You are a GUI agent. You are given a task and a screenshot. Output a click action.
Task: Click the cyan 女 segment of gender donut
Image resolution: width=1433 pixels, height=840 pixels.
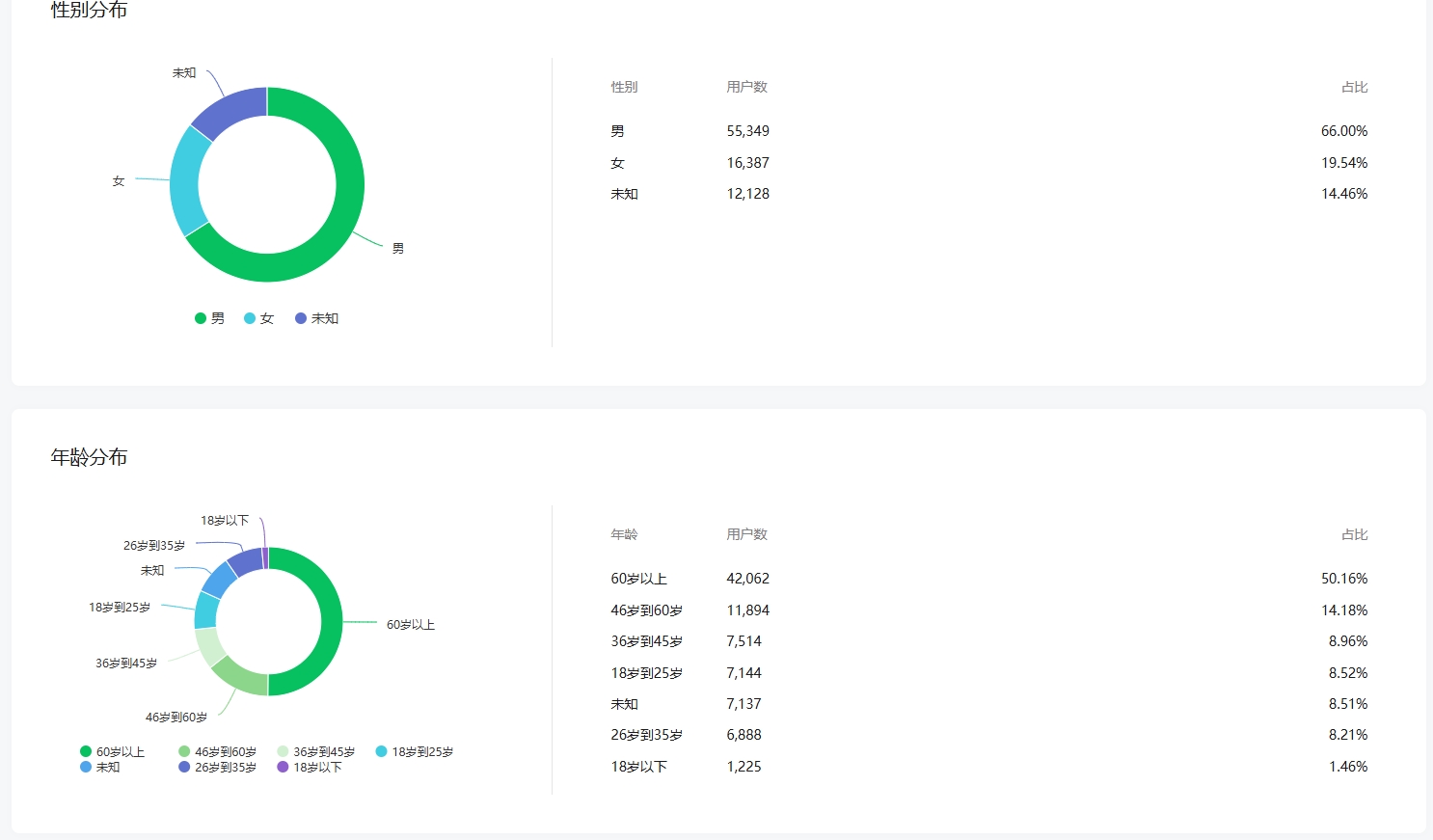(185, 181)
